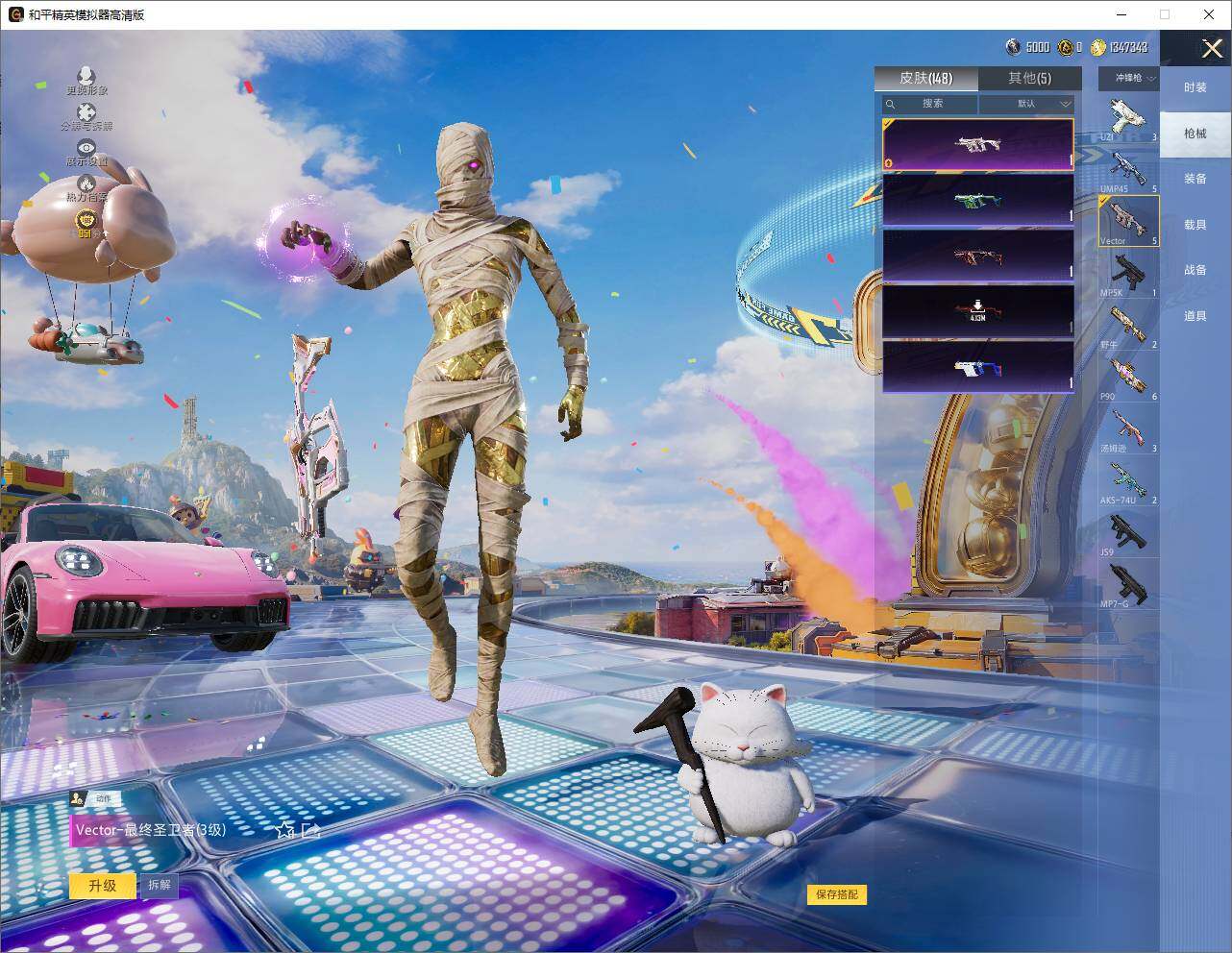Switch to the 其他(5) tab

pyautogui.click(x=1029, y=78)
